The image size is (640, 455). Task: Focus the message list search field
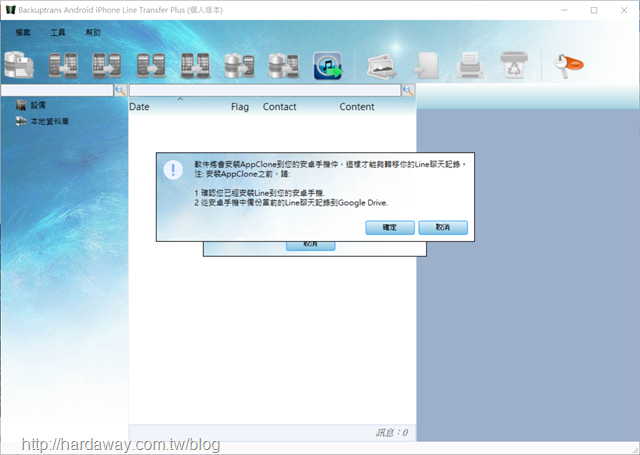pyautogui.click(x=265, y=90)
